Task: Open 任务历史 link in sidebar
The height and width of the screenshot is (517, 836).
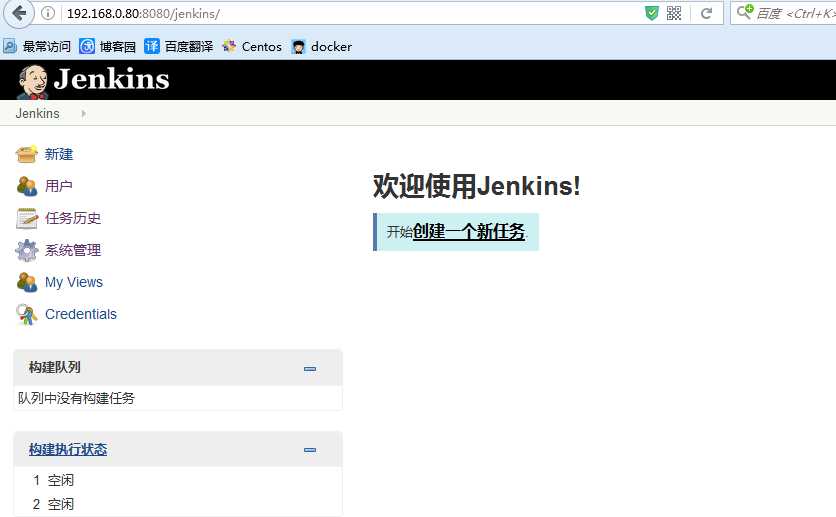Action: coord(73,218)
